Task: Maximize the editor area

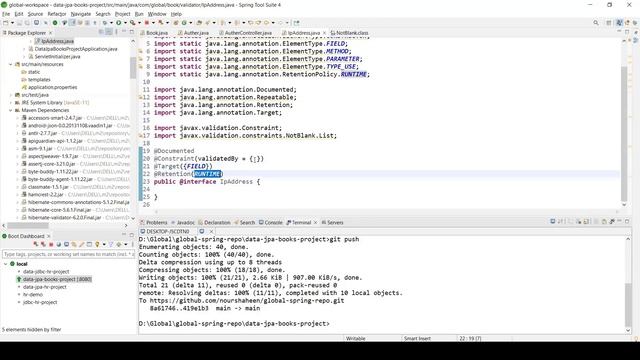Action: click(x=627, y=31)
